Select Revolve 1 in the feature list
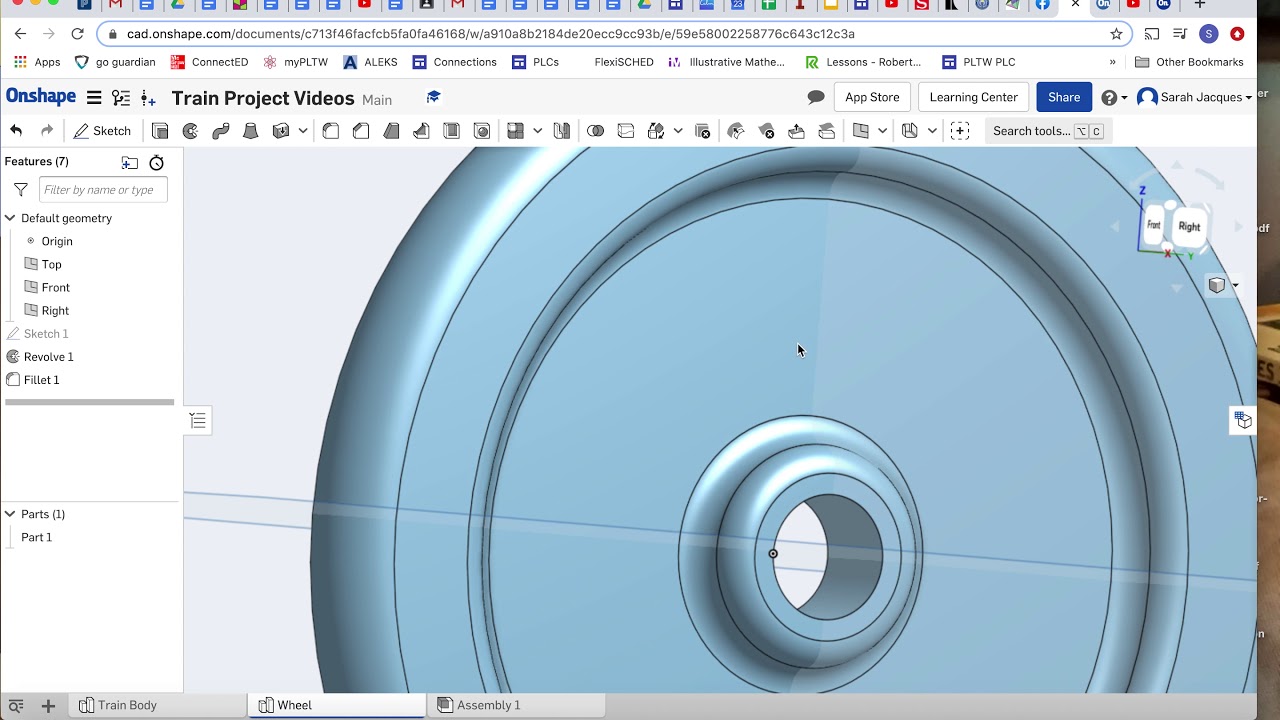 (x=48, y=357)
